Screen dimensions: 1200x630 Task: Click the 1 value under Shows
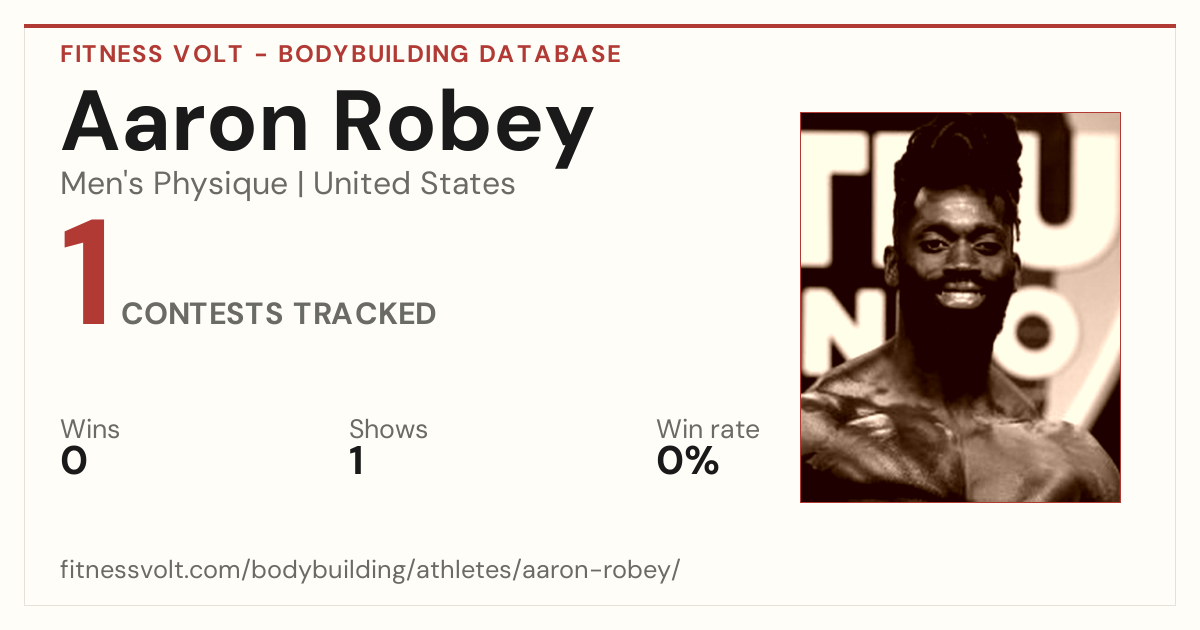coord(357,461)
